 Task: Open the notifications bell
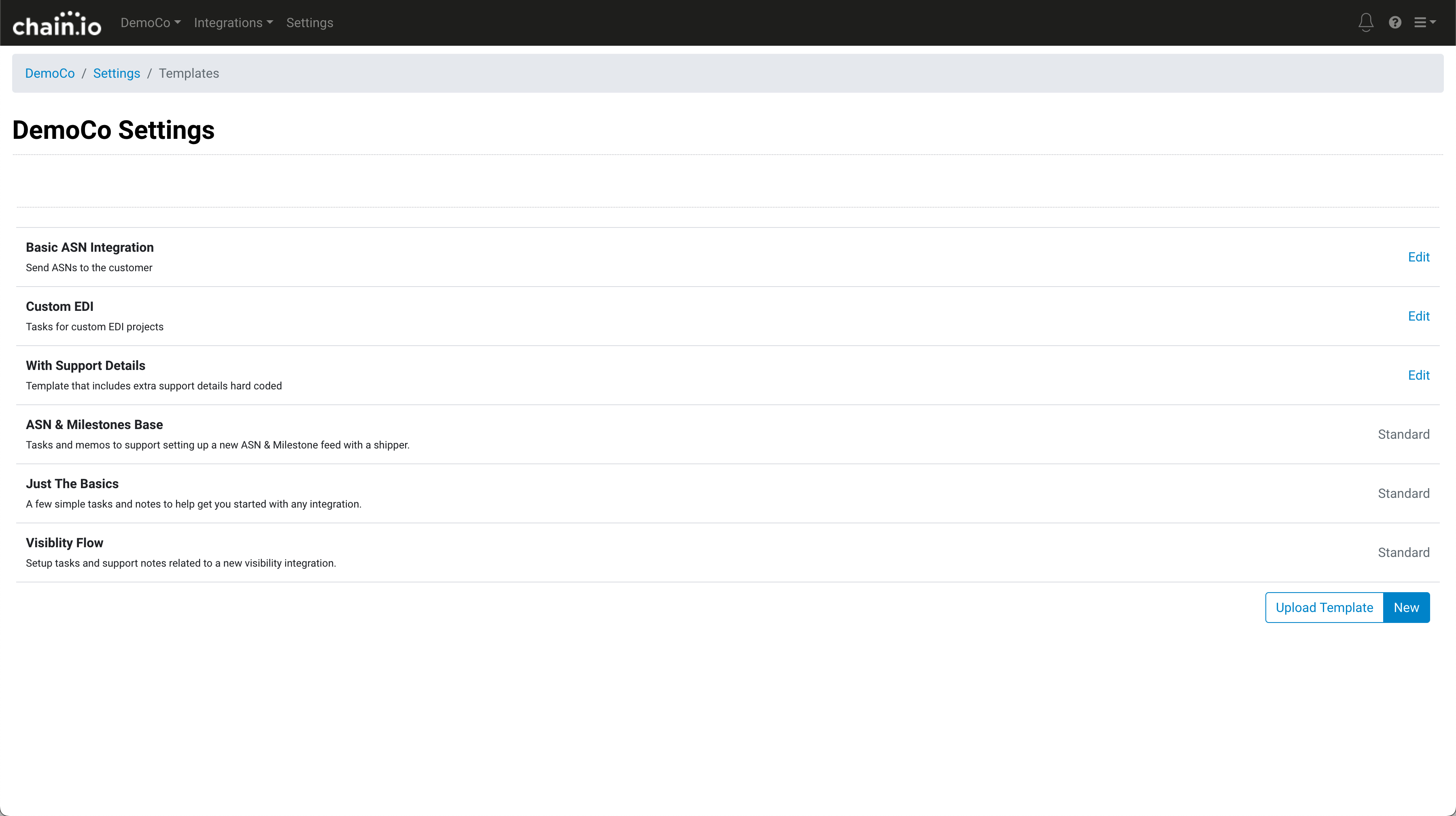pos(1366,23)
